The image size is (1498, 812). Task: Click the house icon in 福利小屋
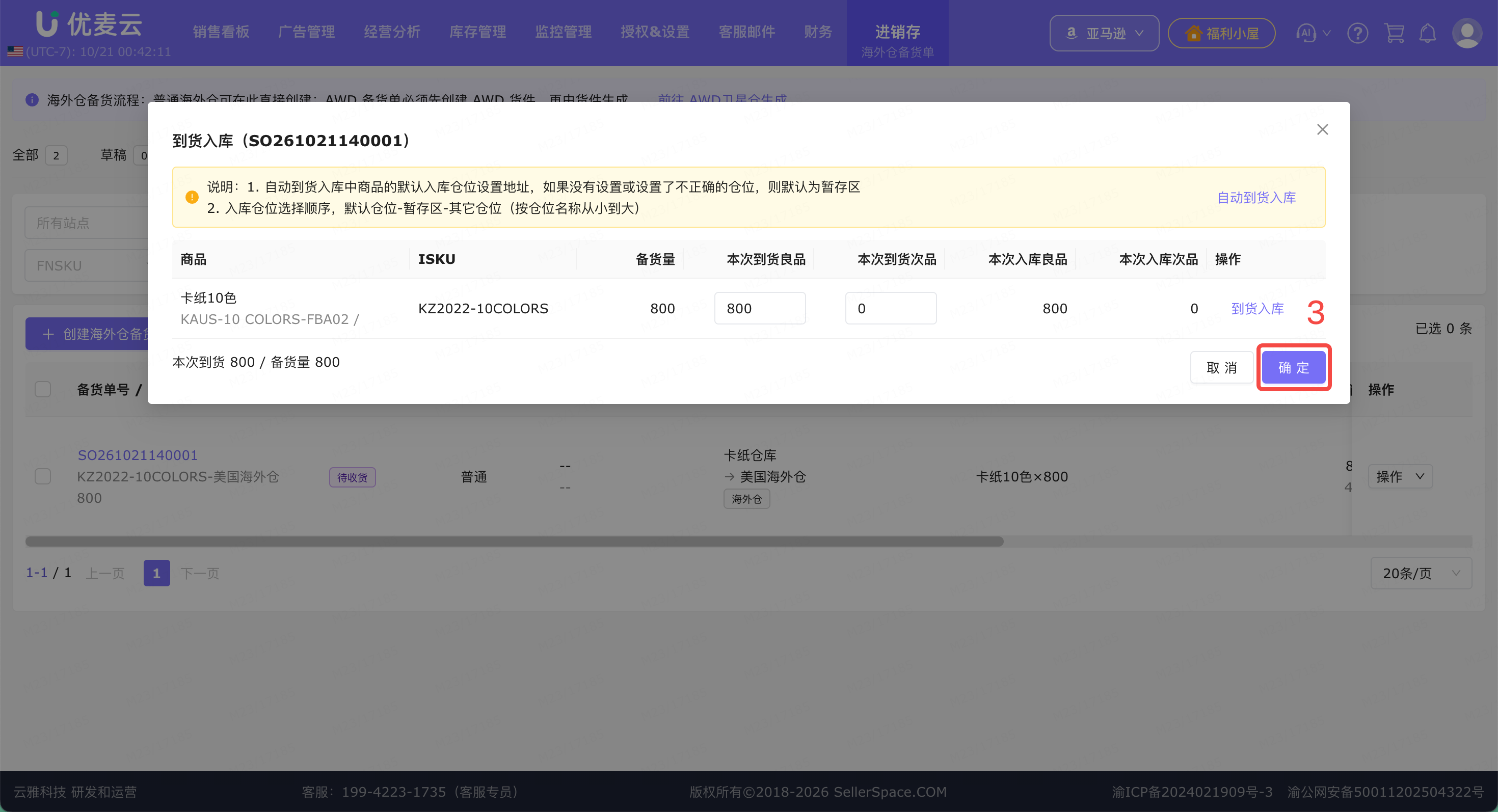pos(1193,33)
